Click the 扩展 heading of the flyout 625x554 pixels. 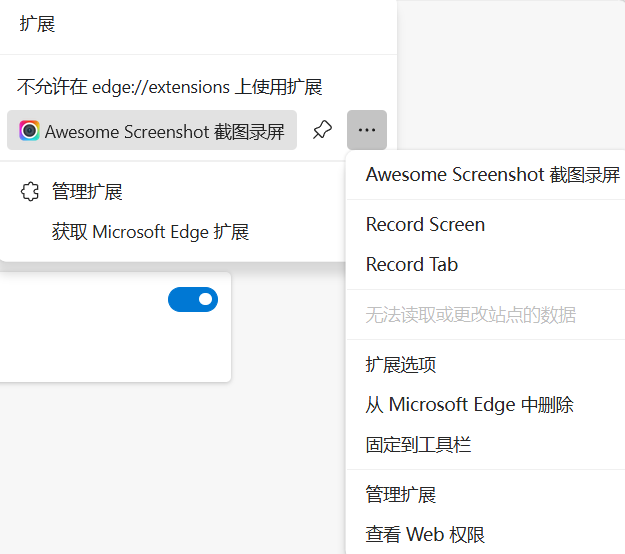pyautogui.click(x=38, y=24)
